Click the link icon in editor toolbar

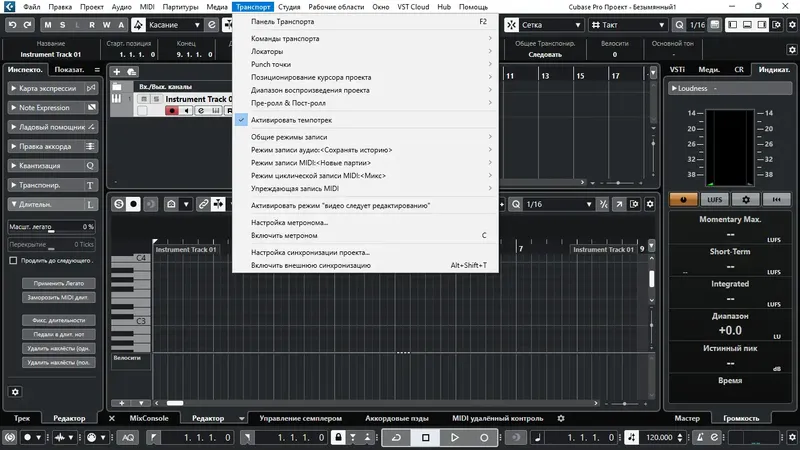click(x=203, y=204)
